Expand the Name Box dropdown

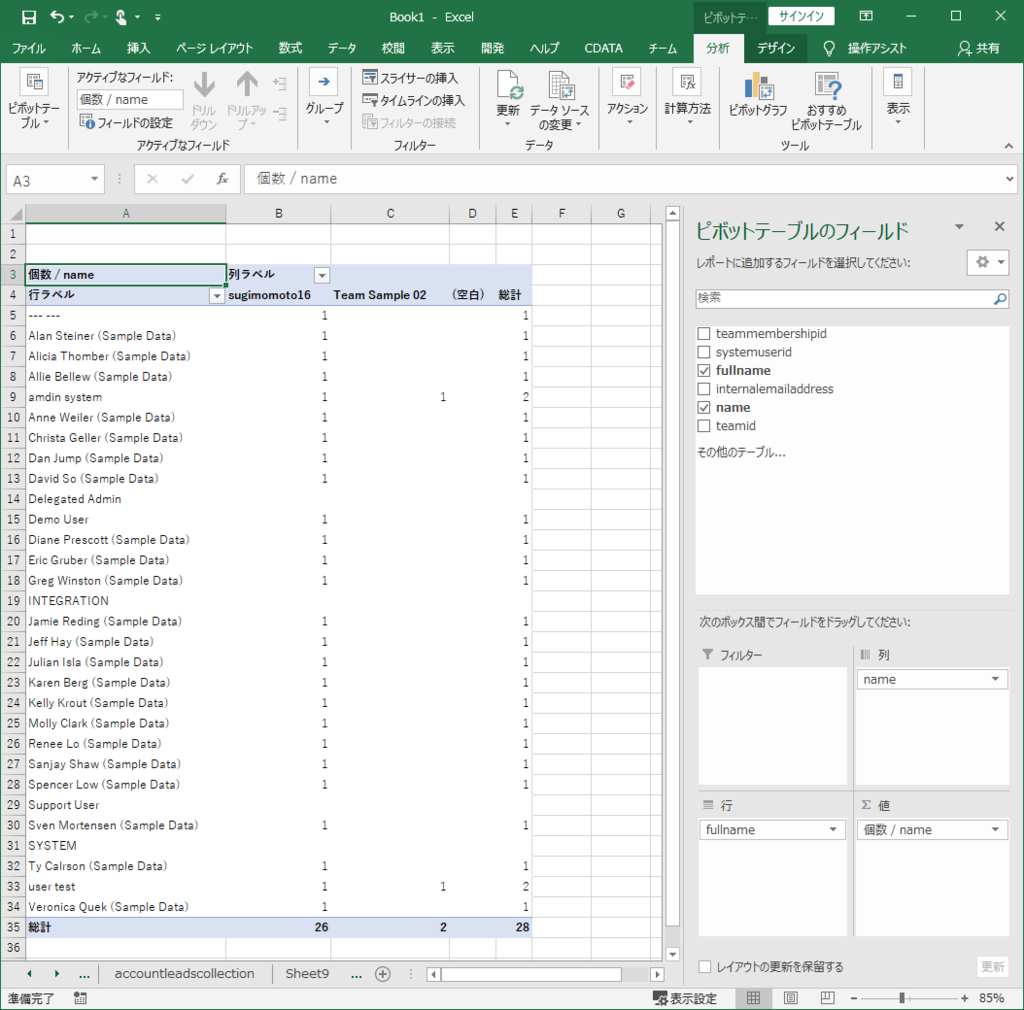point(95,180)
